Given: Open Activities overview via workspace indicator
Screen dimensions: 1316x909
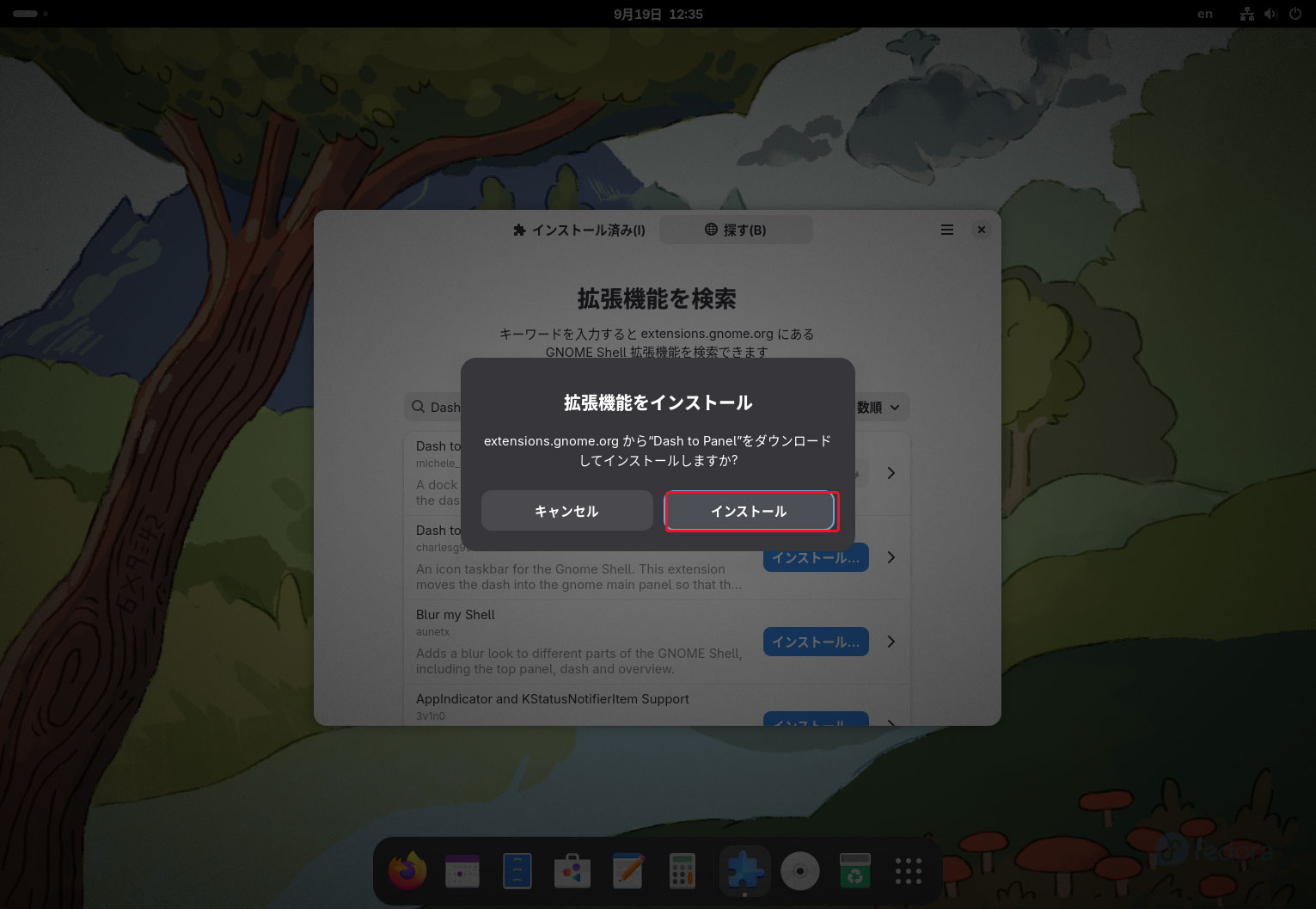Looking at the screenshot, I should [30, 14].
